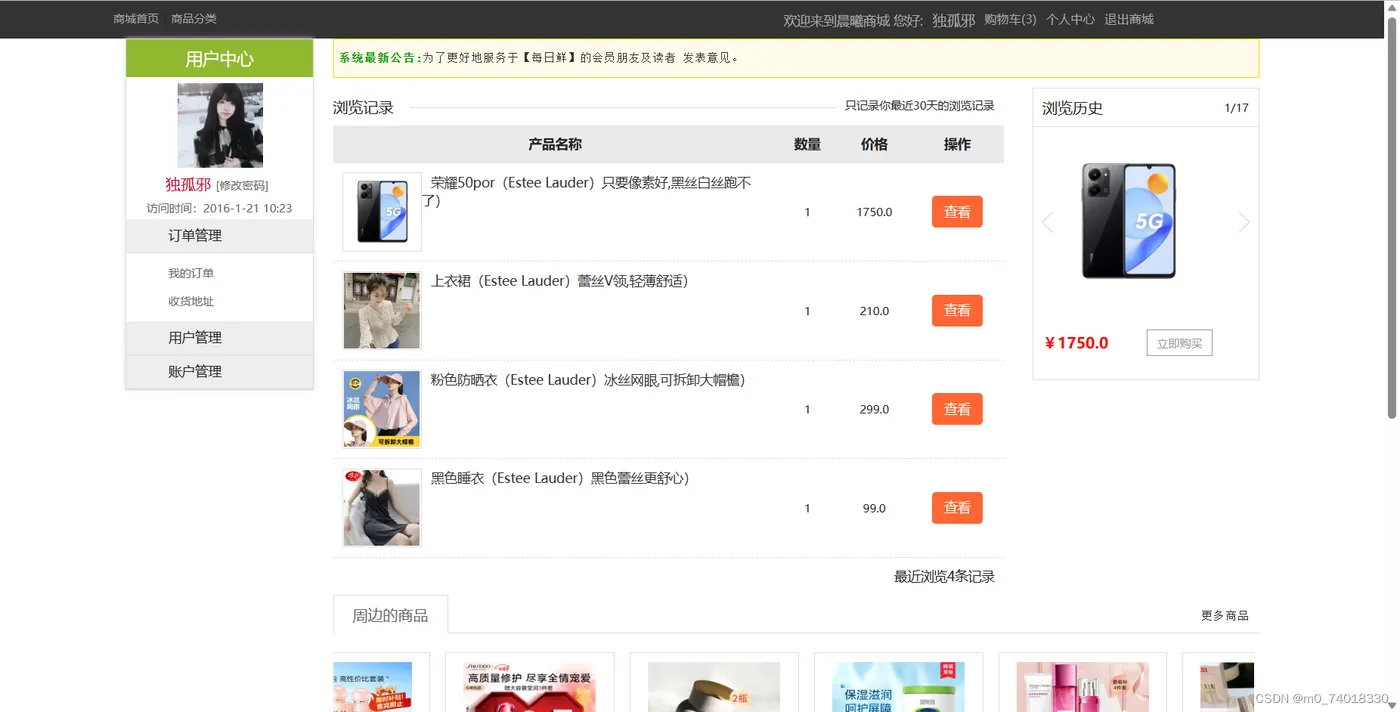This screenshot has height=712, width=1400.
Task: Click the 操作 column header
Action: pyautogui.click(x=957, y=144)
